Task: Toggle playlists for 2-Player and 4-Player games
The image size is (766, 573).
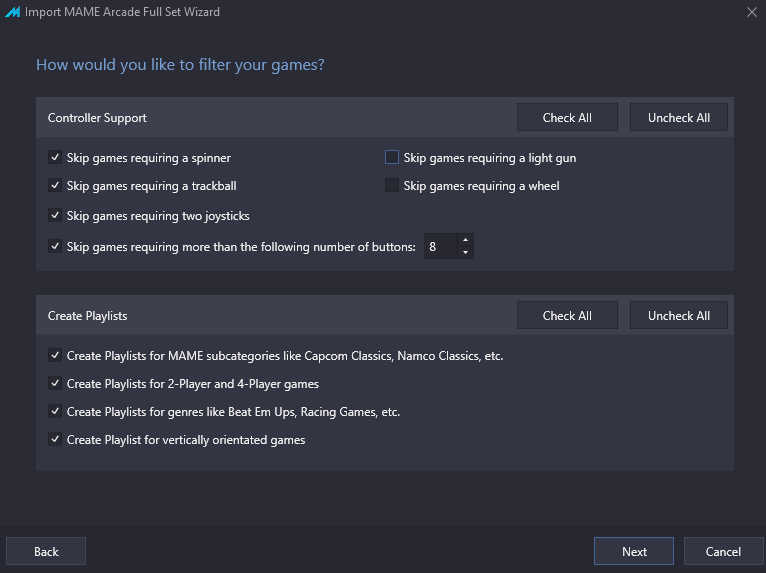Action: coord(55,383)
